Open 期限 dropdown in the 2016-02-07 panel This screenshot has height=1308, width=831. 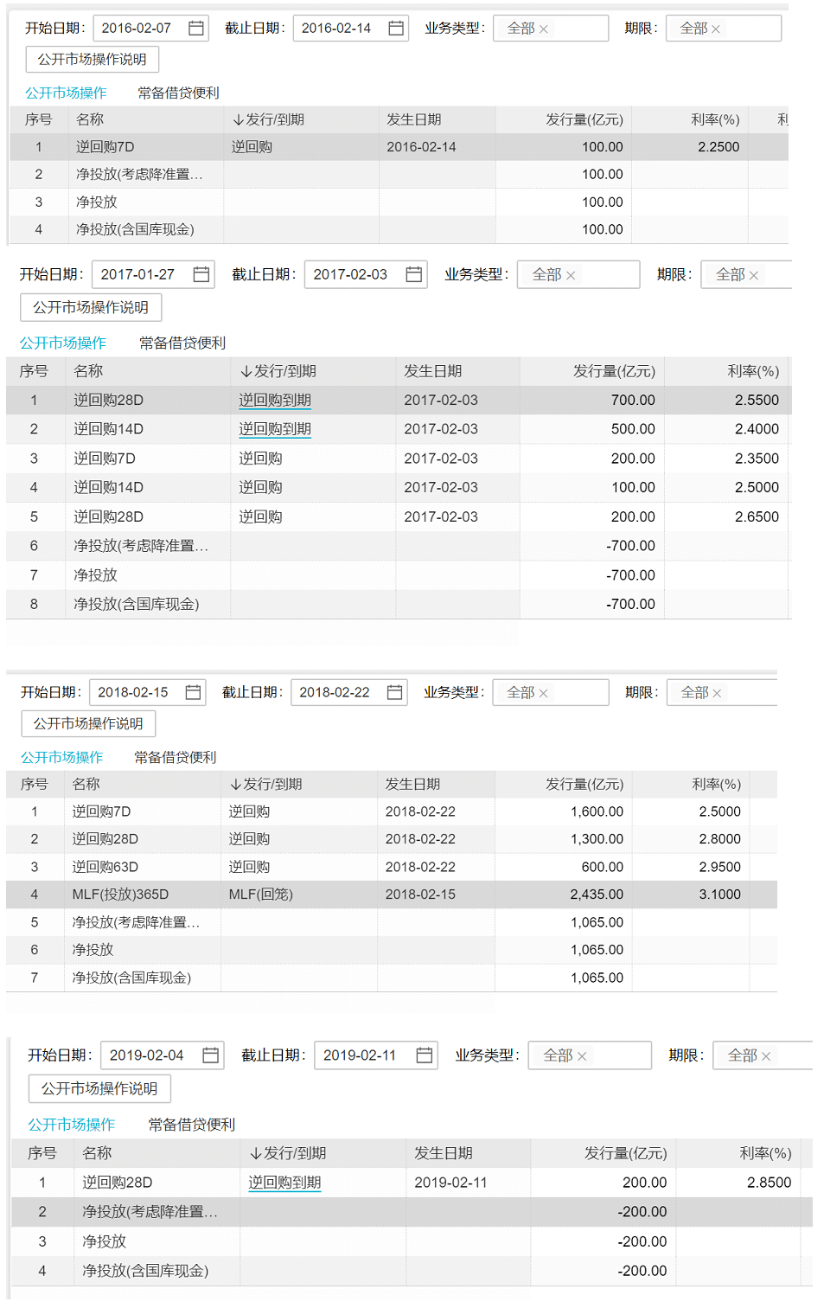[x=750, y=28]
